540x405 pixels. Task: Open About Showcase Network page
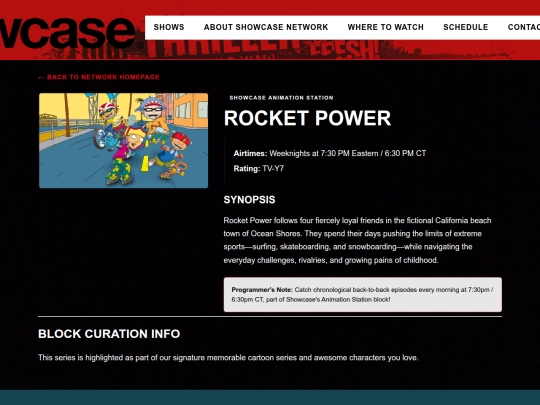click(266, 27)
